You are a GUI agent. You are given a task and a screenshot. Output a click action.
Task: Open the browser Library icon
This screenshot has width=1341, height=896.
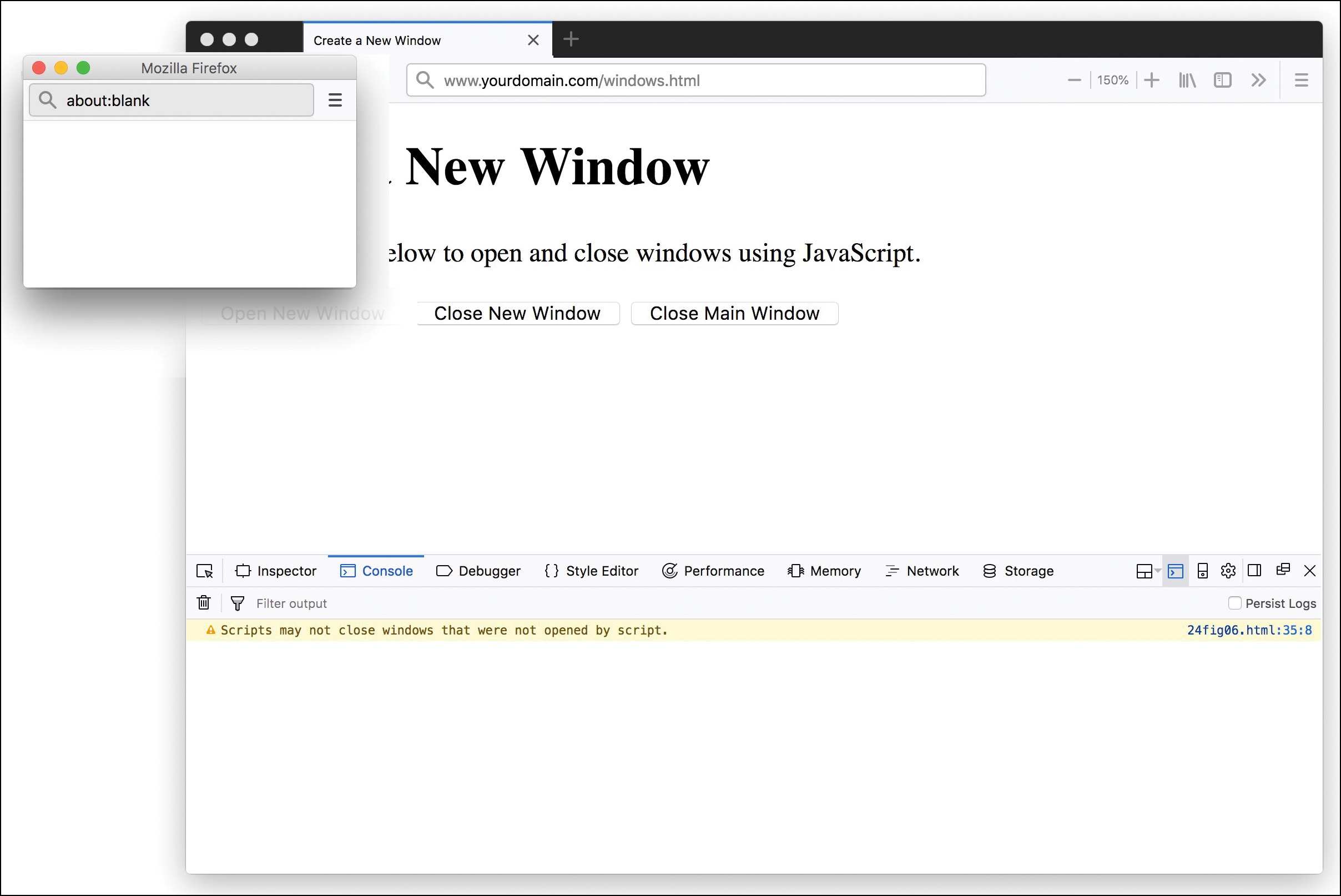click(x=1187, y=79)
